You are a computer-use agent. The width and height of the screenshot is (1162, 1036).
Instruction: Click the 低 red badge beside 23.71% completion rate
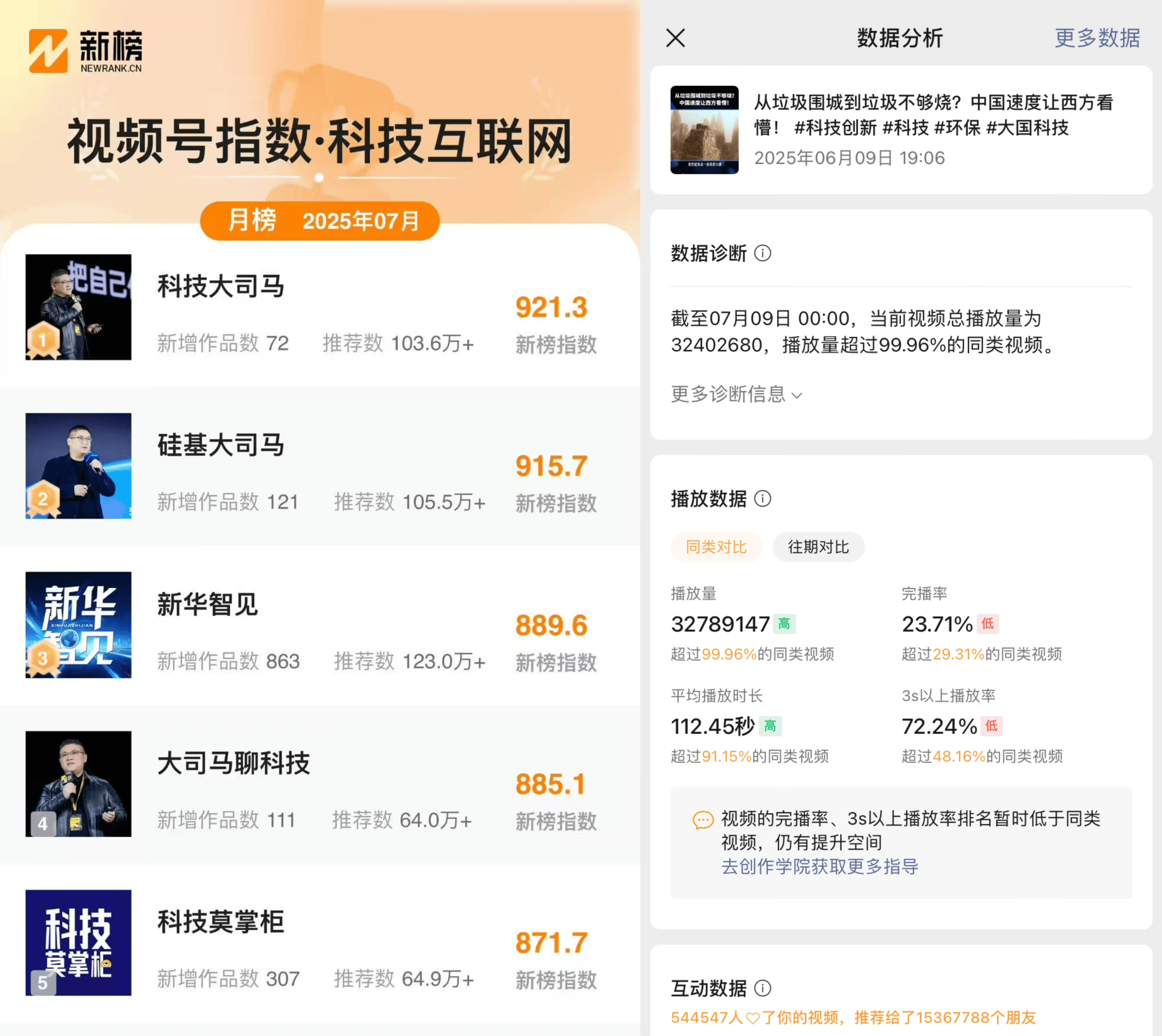click(988, 624)
